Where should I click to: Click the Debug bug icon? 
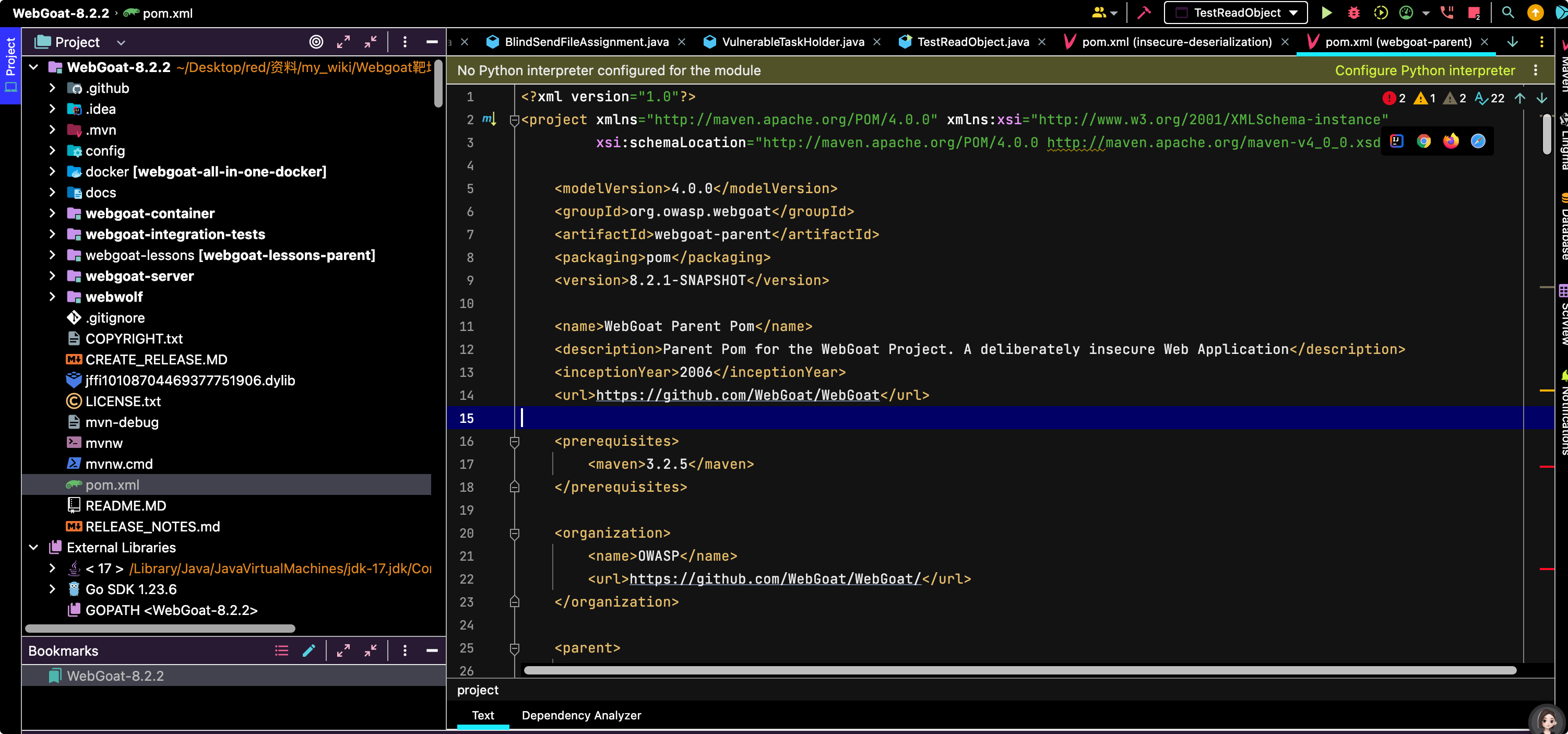click(x=1353, y=13)
